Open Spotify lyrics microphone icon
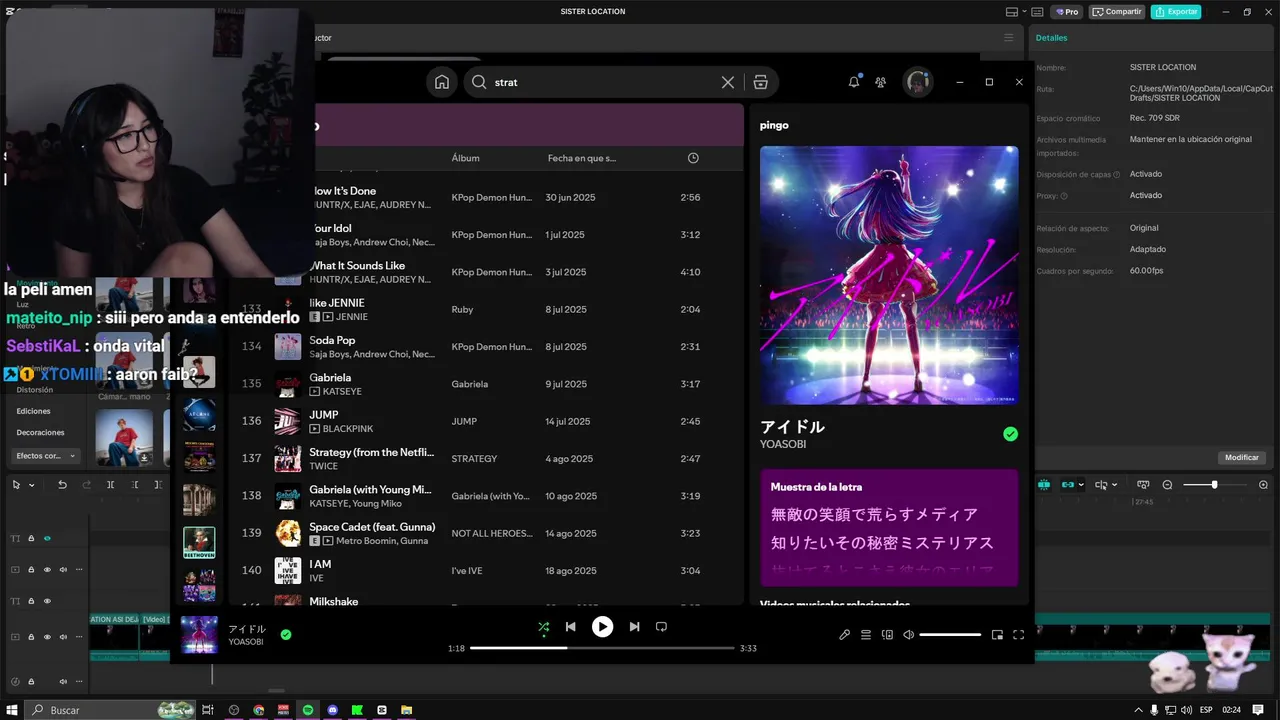Image resolution: width=1280 pixels, height=720 pixels. (844, 634)
